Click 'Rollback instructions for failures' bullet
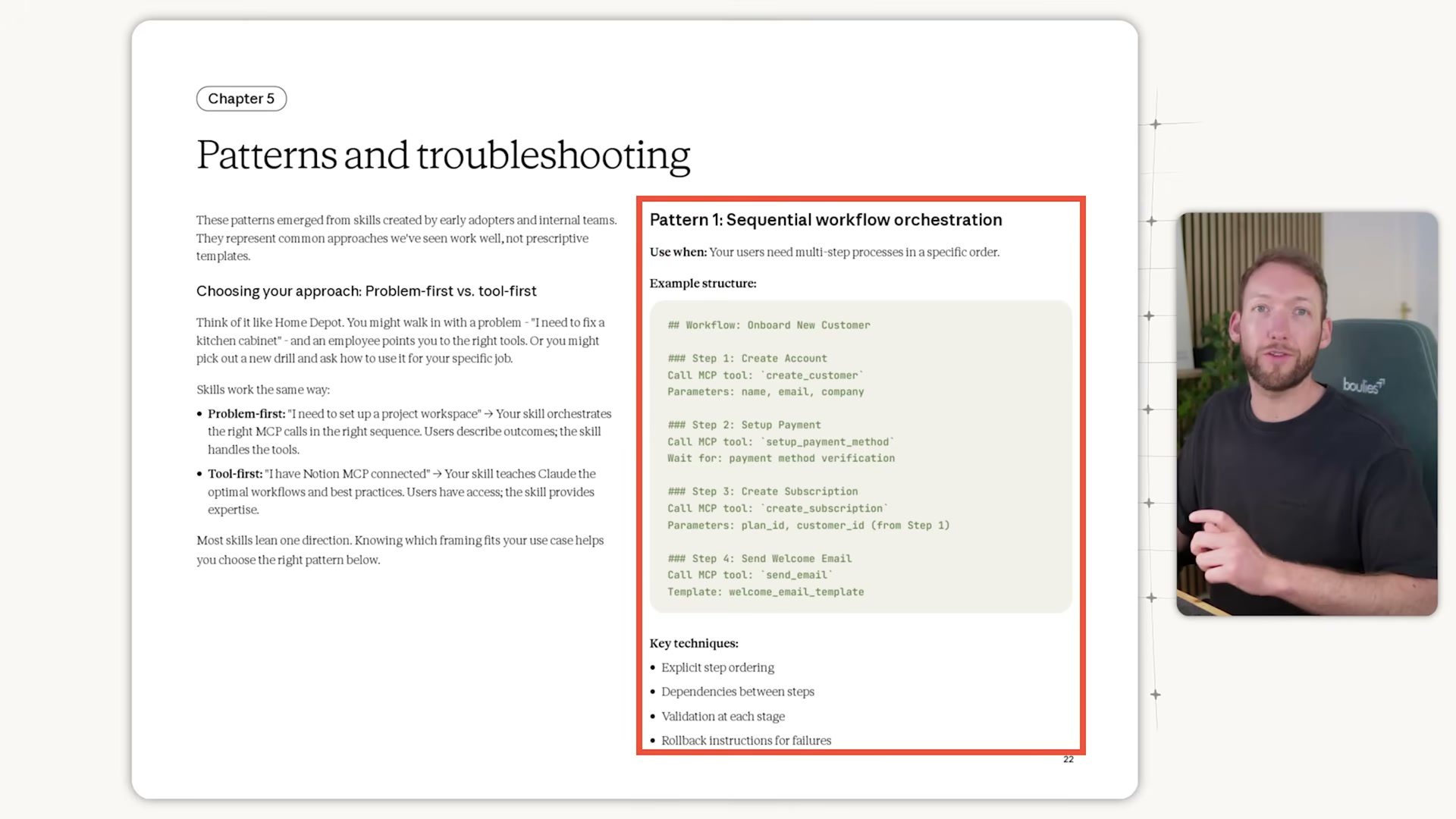 [746, 740]
